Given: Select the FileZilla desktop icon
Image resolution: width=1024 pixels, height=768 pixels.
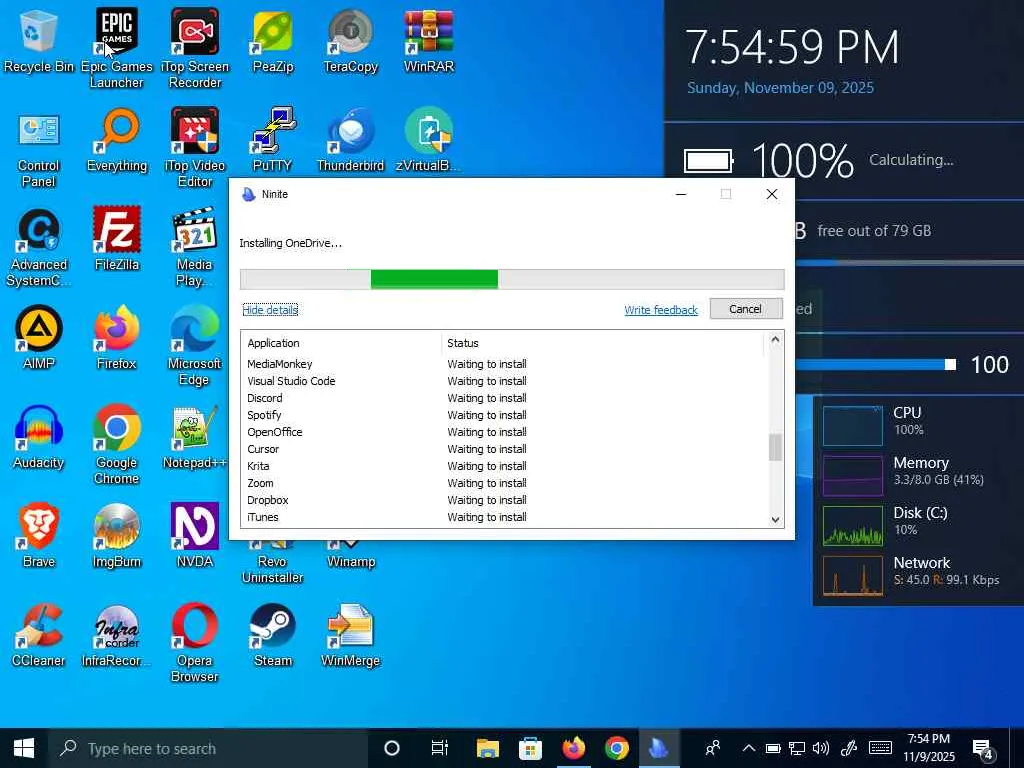Looking at the screenshot, I should 117,239.
